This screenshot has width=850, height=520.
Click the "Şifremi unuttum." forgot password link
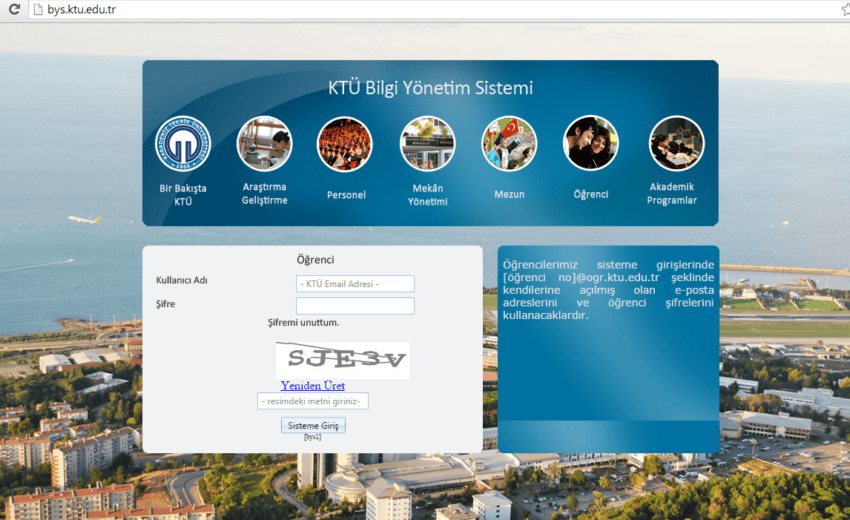click(303, 323)
